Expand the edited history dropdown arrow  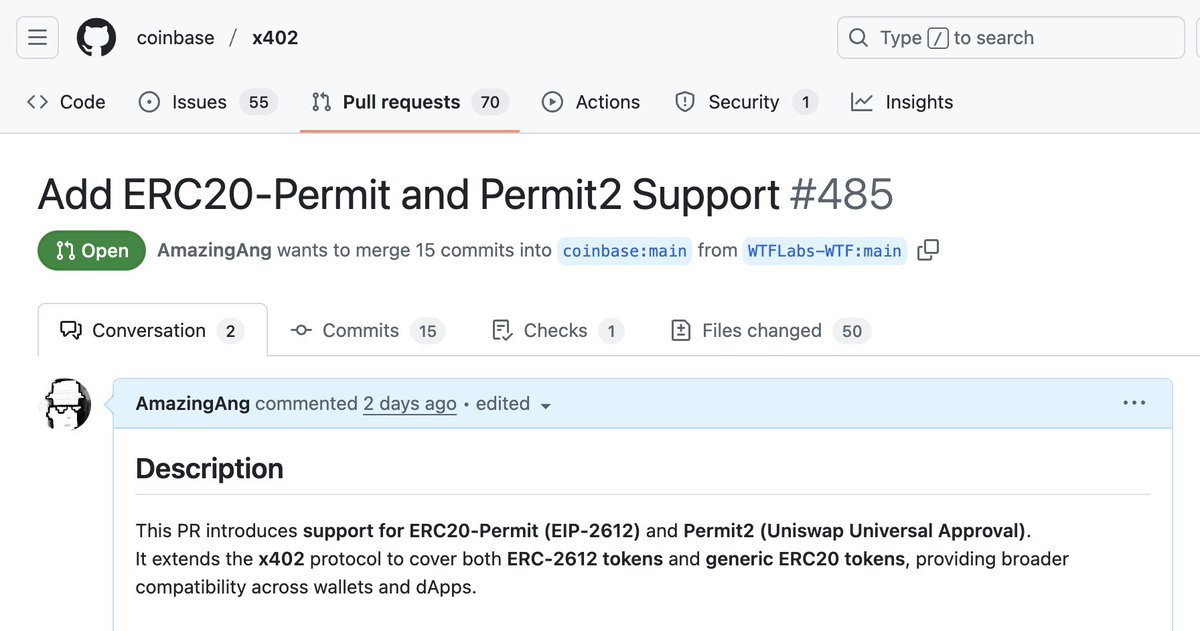[x=545, y=405]
